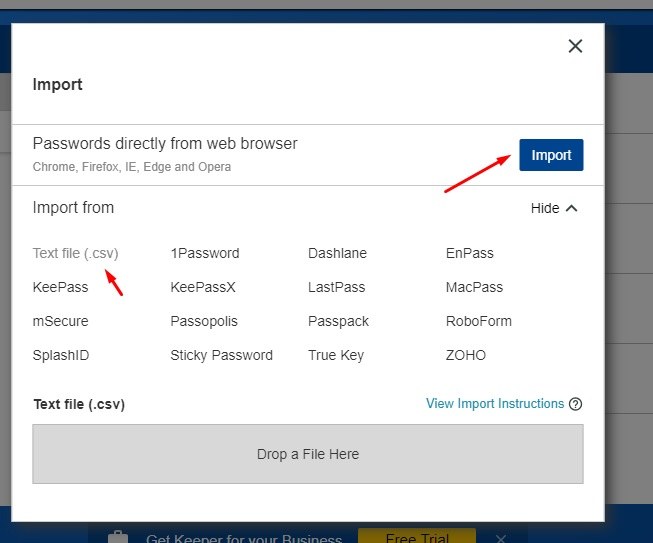Select Sticky Password import option

[x=222, y=355]
